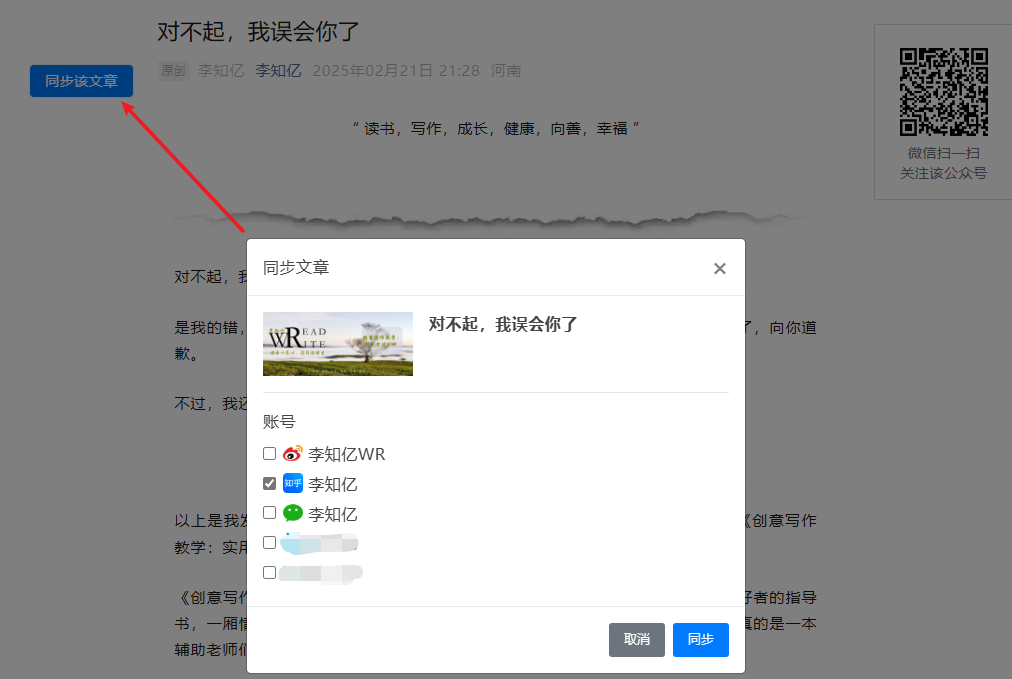Click the gray 李知亿 author name
This screenshot has width=1012, height=679.
coord(221,70)
